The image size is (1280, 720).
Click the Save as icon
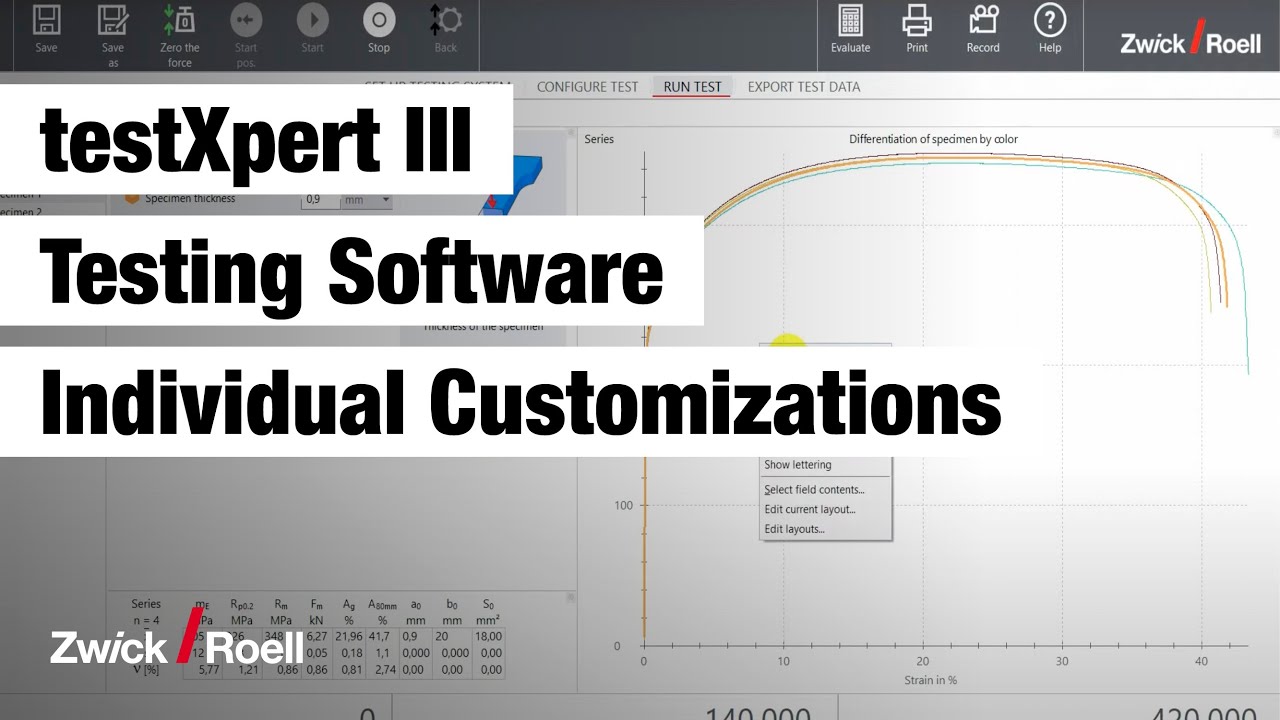tap(113, 20)
